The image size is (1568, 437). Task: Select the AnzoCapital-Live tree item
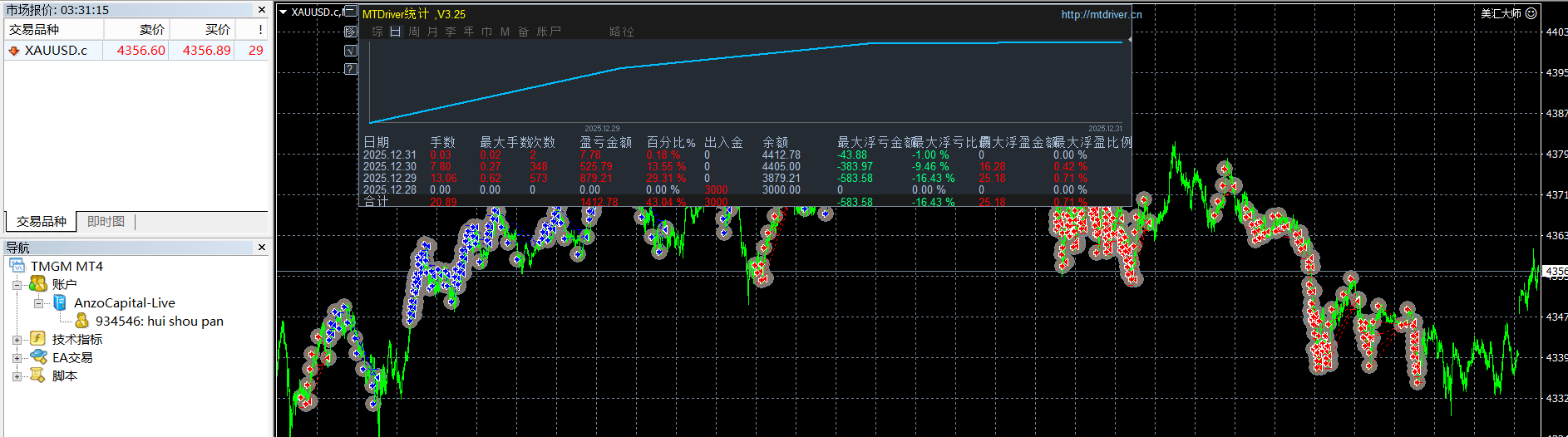(125, 302)
